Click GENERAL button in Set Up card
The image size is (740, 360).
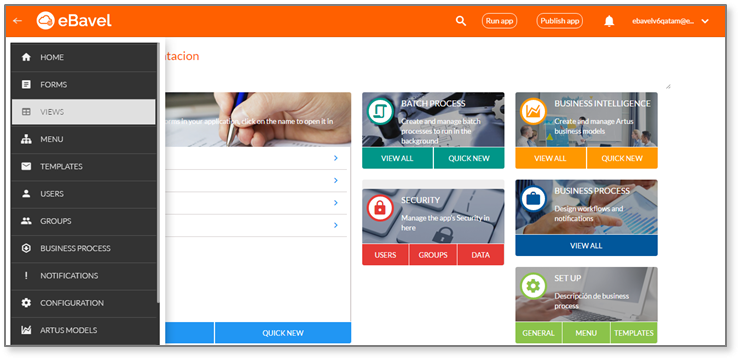[538, 333]
